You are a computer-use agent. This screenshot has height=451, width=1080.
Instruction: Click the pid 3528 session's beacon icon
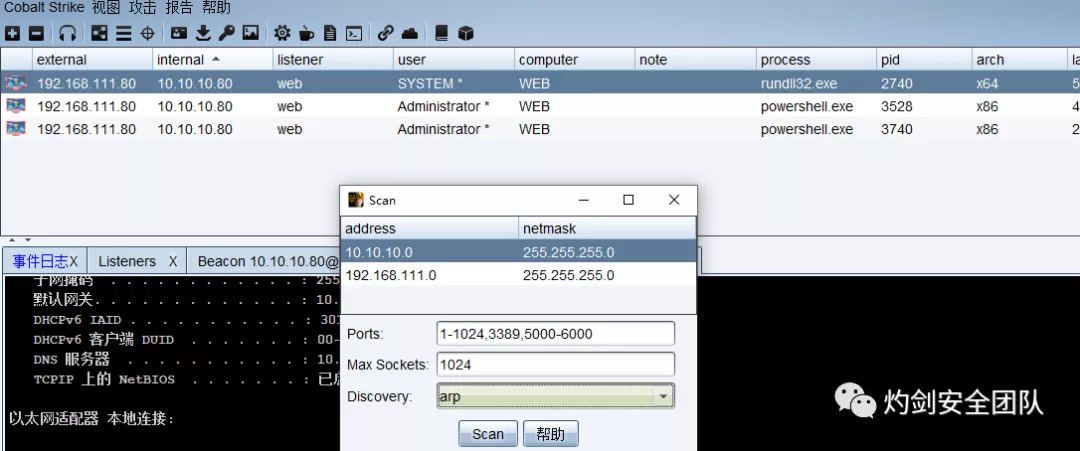pos(15,106)
